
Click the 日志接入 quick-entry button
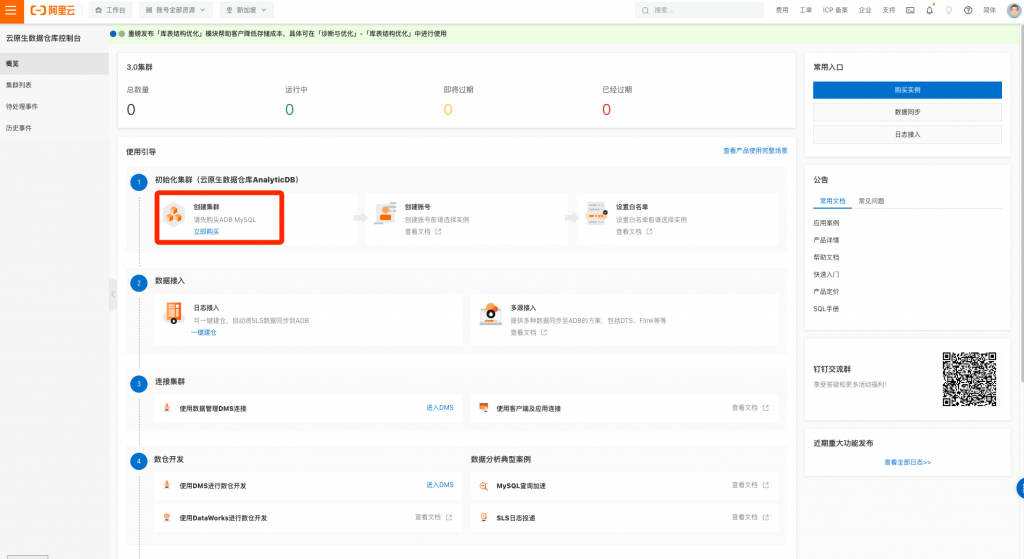click(x=907, y=135)
